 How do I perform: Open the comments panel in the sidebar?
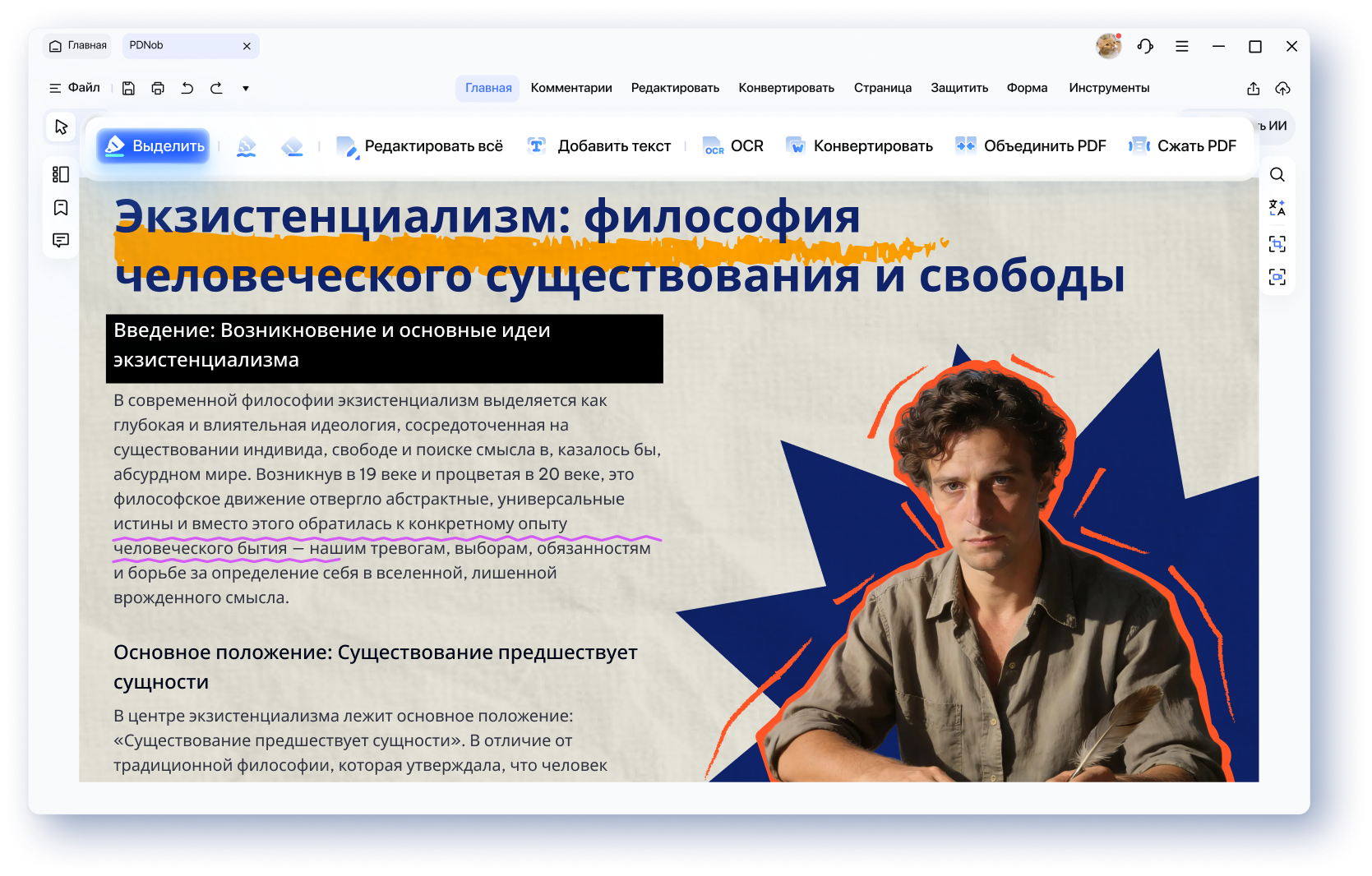61,240
